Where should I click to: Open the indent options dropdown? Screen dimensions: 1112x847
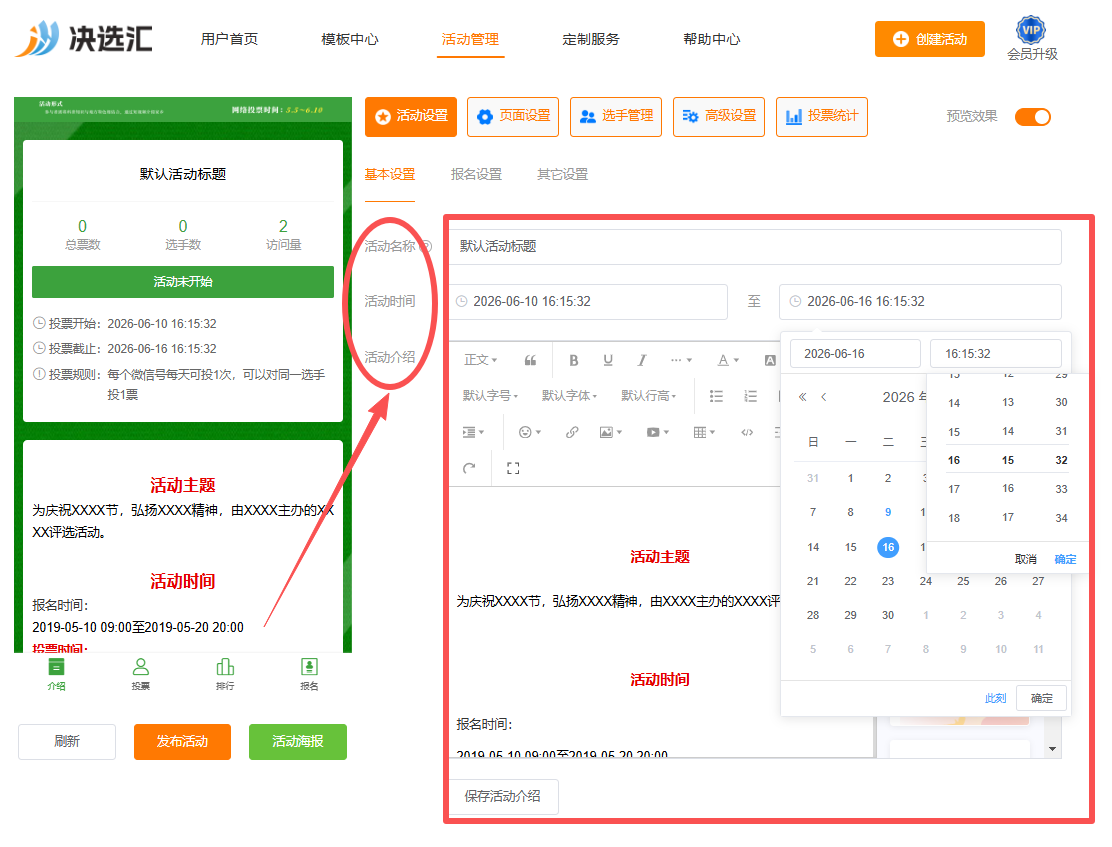[473, 432]
